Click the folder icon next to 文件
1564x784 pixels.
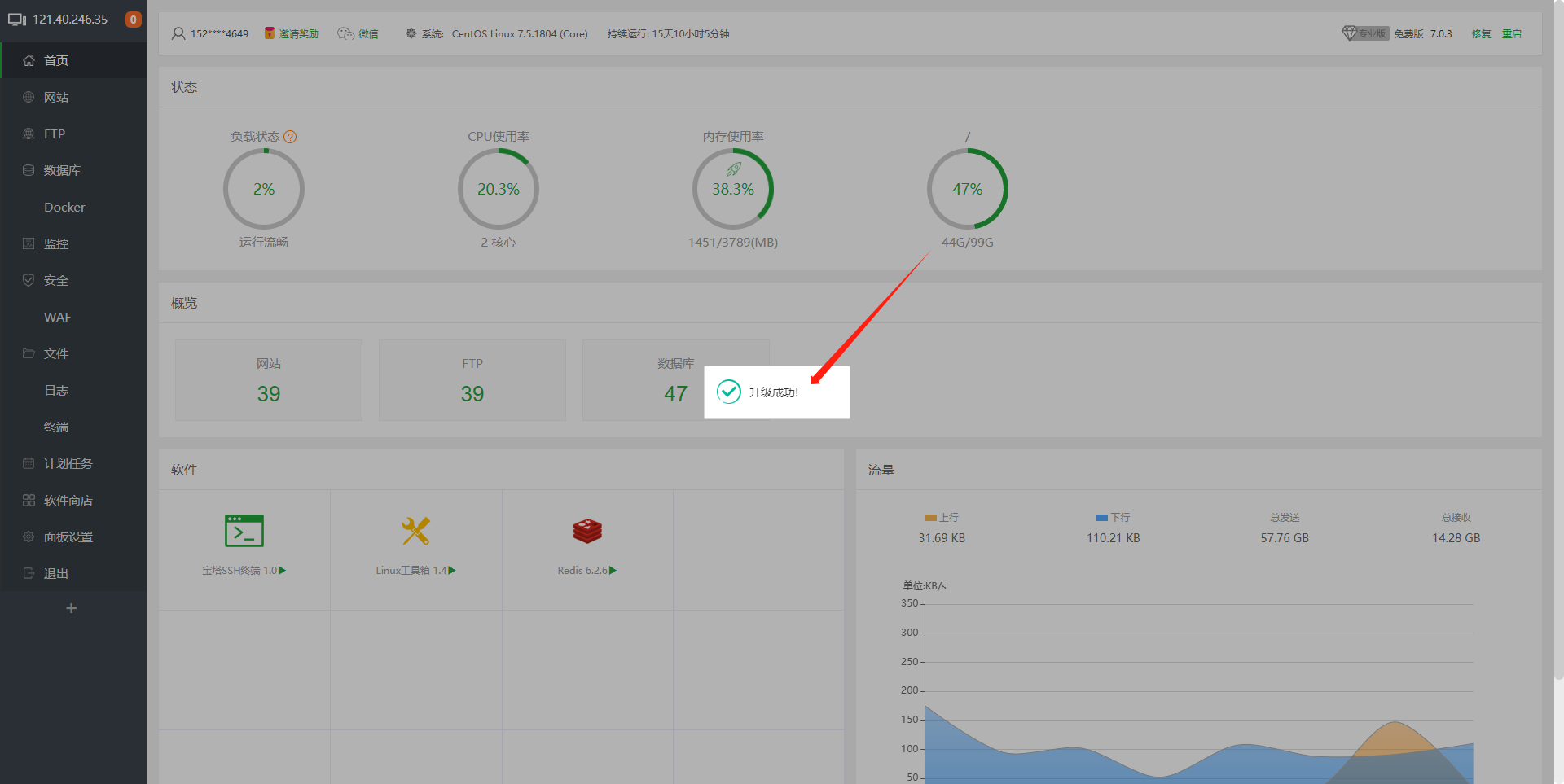pyautogui.click(x=29, y=353)
